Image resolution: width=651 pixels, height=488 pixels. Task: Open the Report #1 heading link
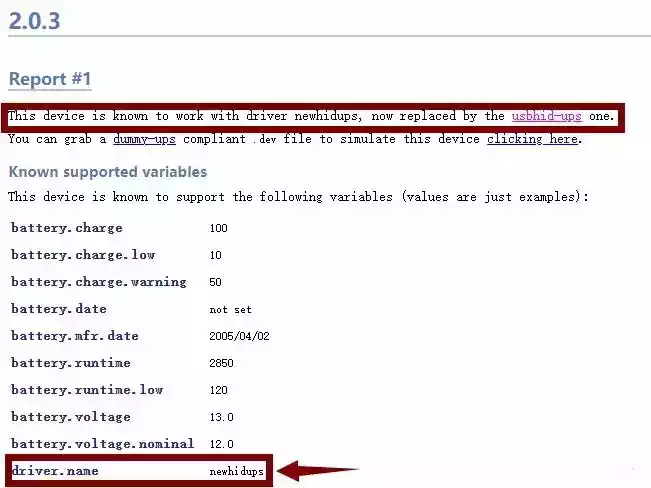50,79
